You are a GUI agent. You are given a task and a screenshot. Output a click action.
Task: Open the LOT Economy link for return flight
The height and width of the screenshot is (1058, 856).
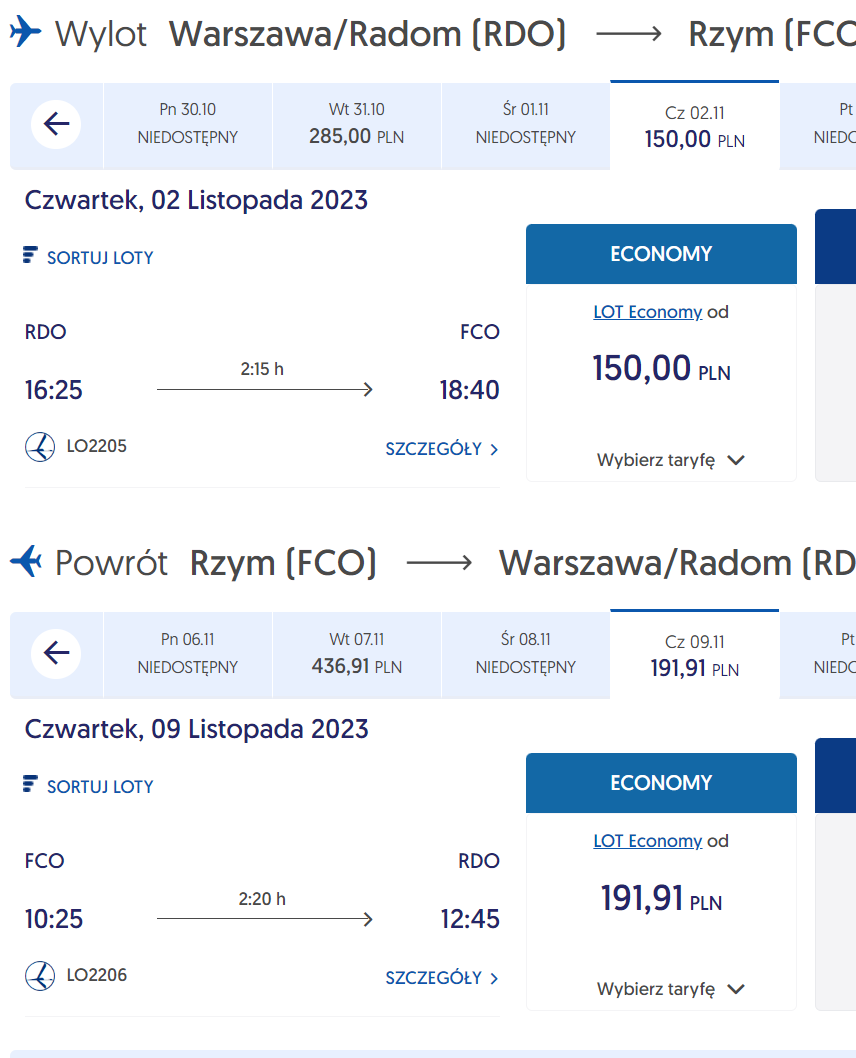(x=648, y=841)
